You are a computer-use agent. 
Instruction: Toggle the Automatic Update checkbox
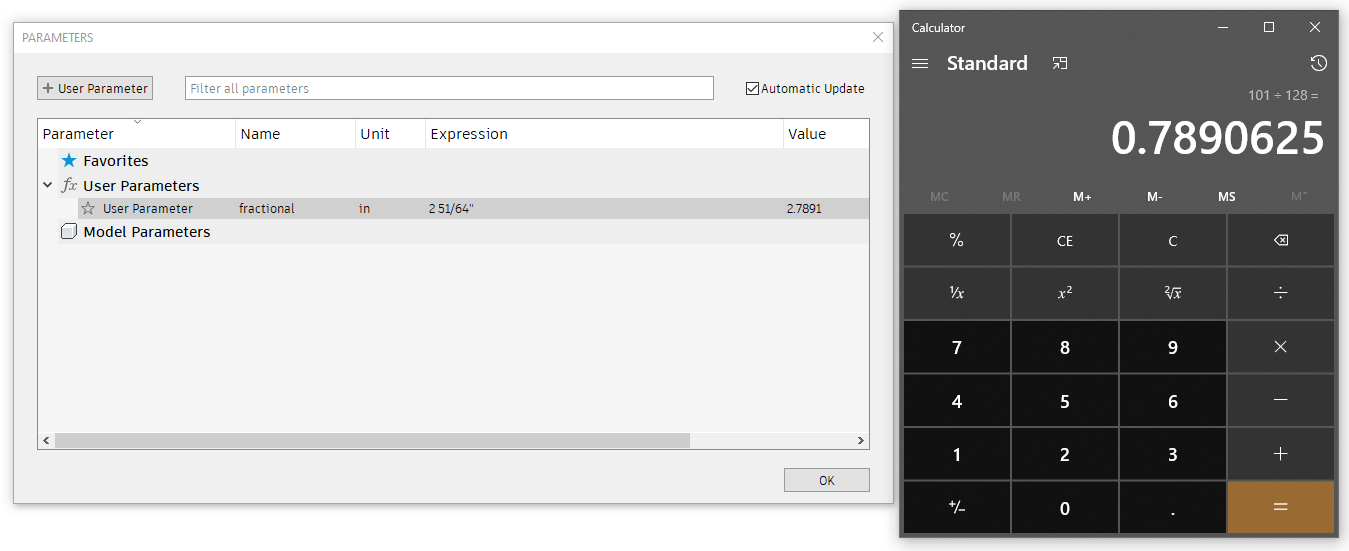click(x=752, y=88)
